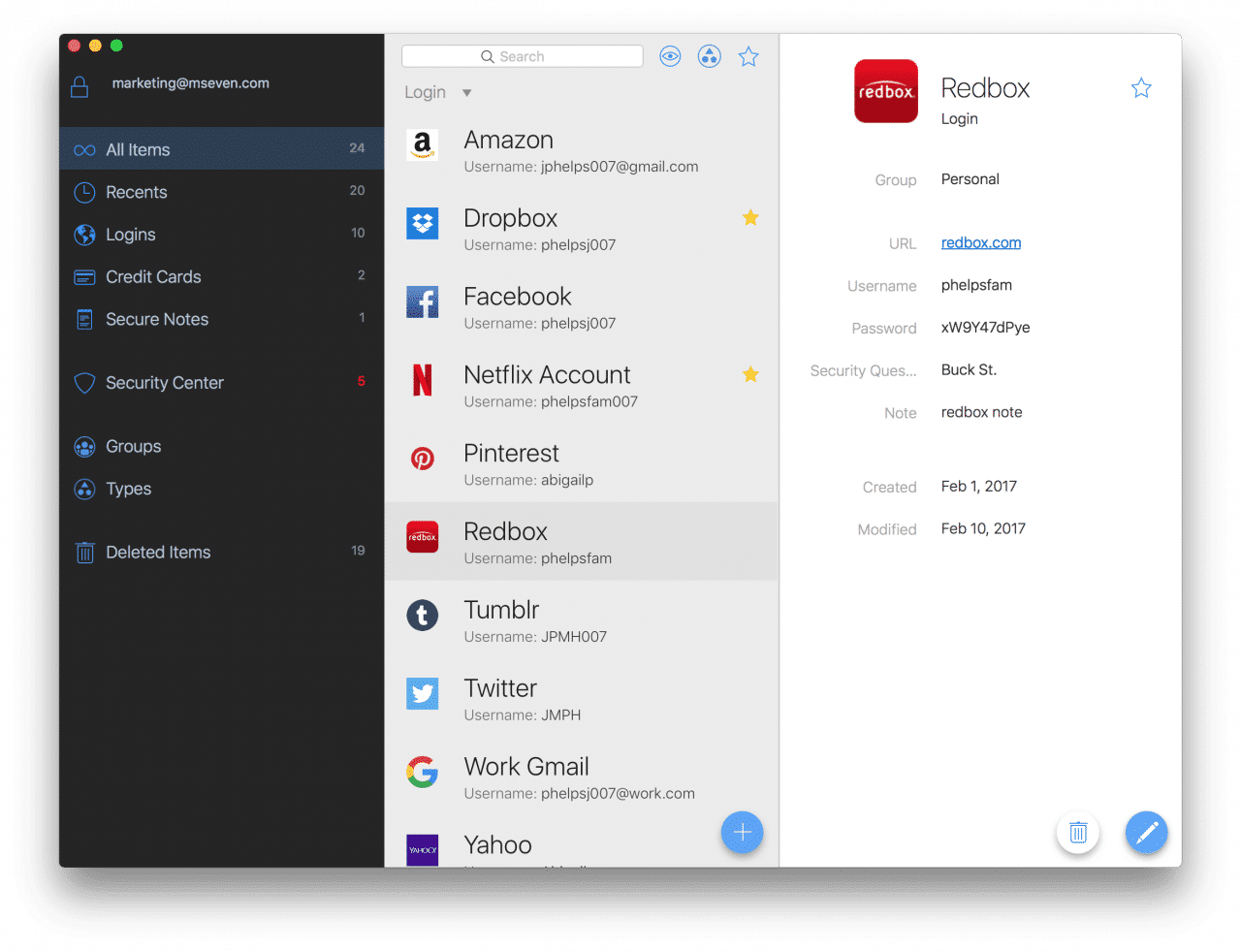
Task: Click the password value xW9Y47dPye
Action: tap(986, 328)
